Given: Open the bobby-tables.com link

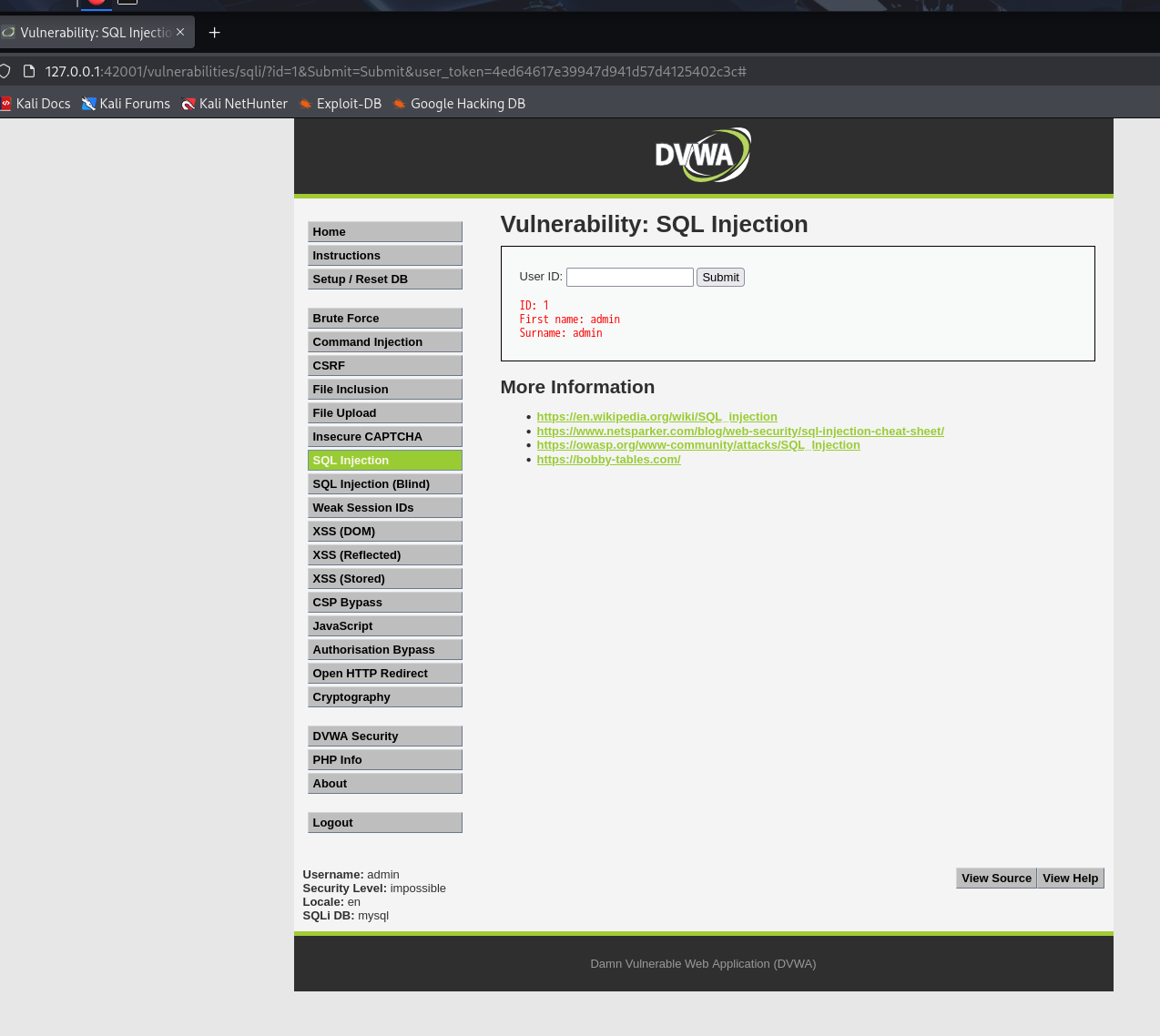Looking at the screenshot, I should (608, 460).
